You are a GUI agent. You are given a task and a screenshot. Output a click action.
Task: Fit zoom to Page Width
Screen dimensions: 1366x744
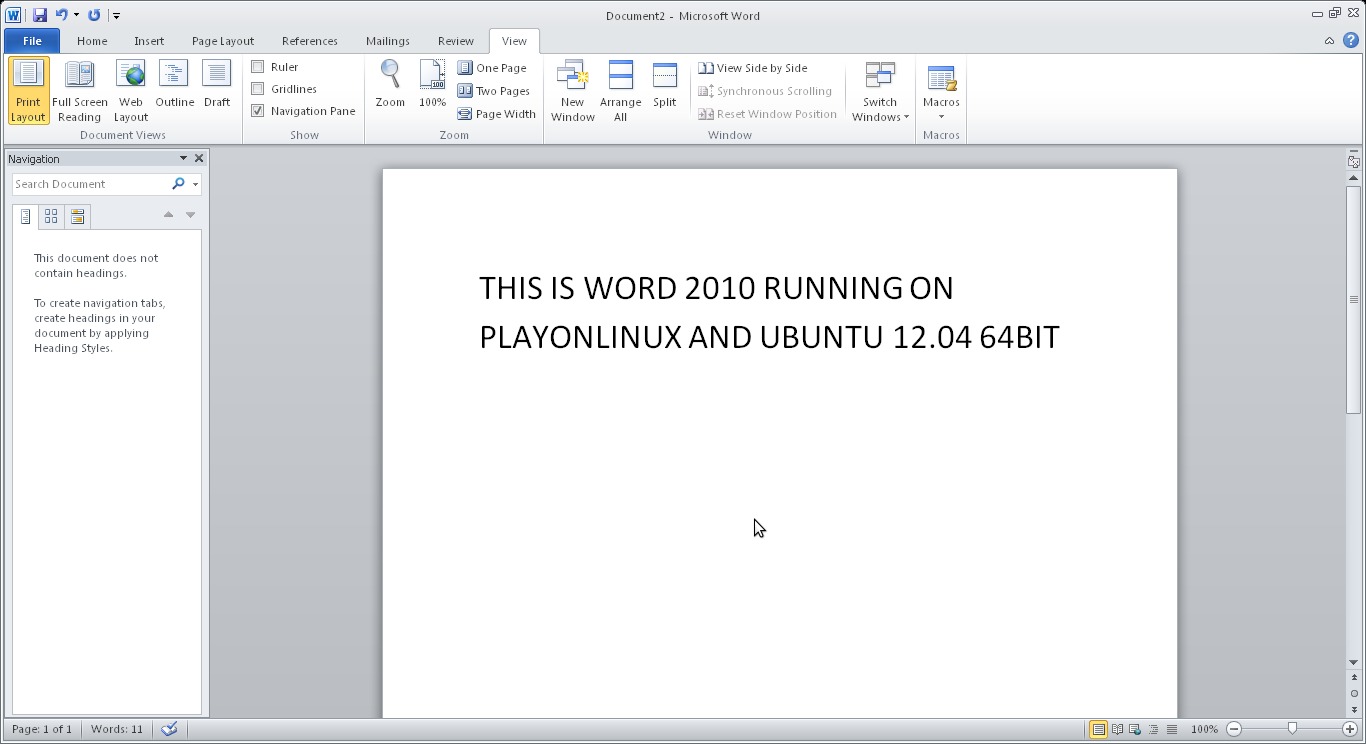pyautogui.click(x=497, y=114)
